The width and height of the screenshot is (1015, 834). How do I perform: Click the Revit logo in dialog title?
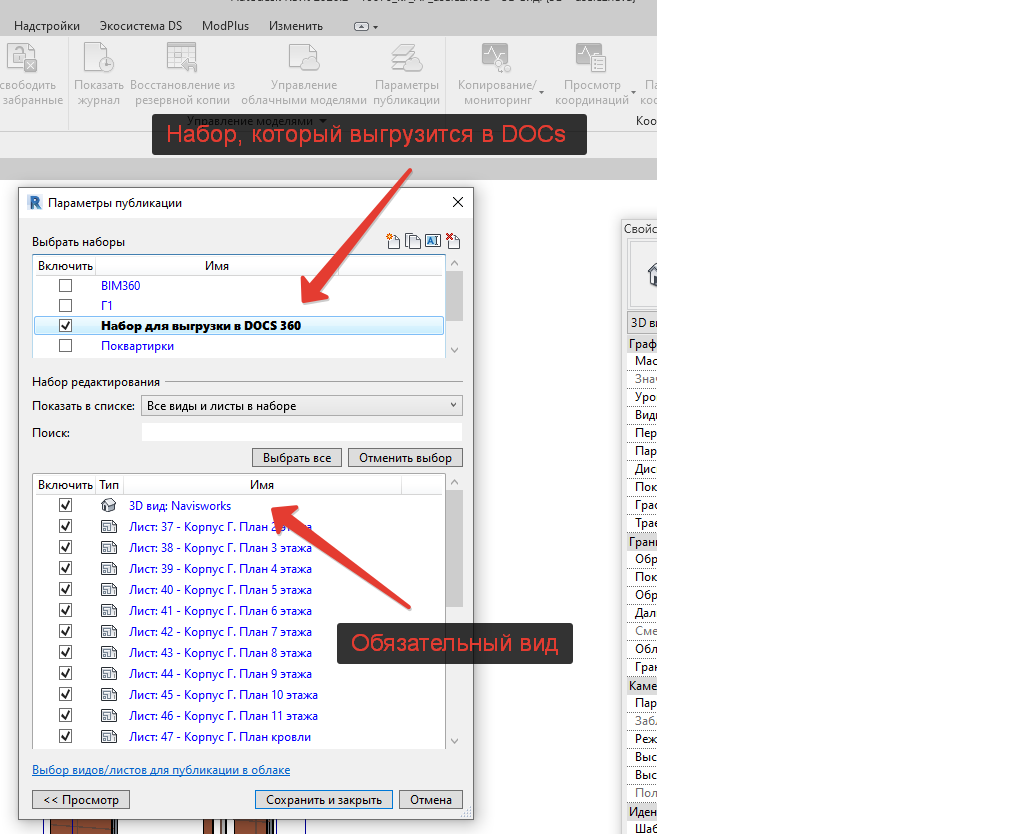point(35,203)
